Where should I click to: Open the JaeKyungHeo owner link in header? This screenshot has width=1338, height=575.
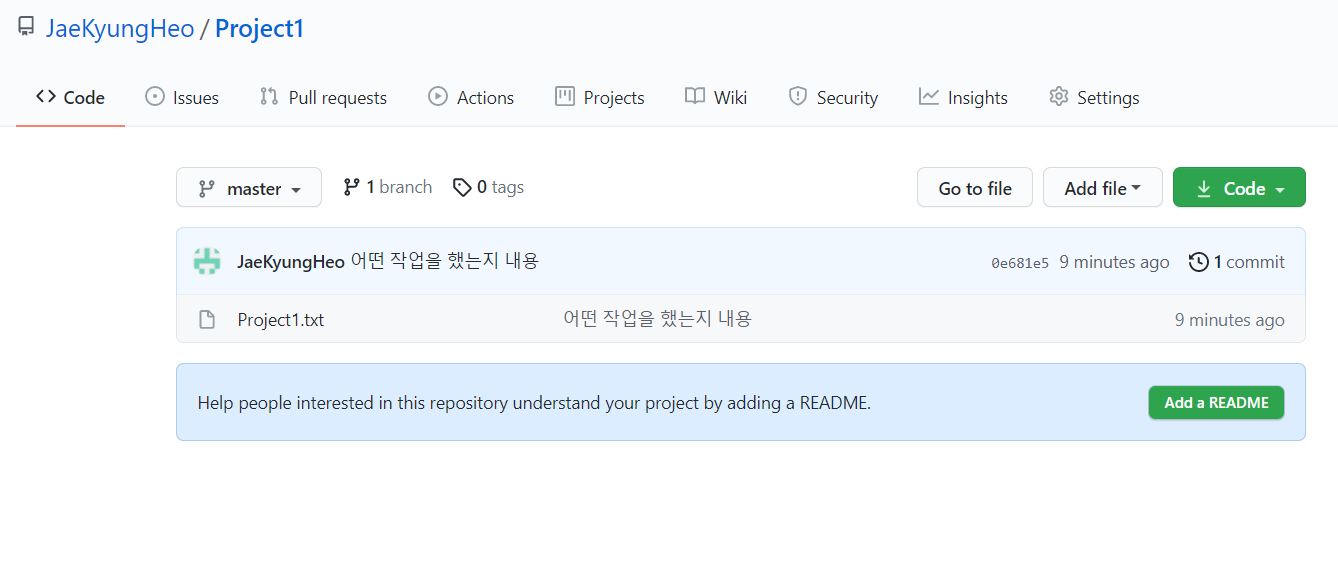pyautogui.click(x=120, y=28)
